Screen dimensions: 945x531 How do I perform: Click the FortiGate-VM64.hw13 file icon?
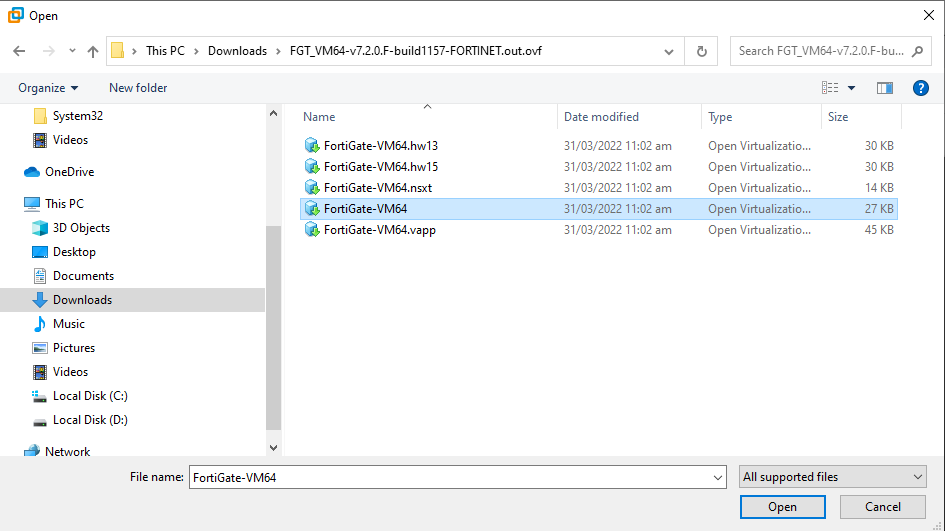[312, 145]
